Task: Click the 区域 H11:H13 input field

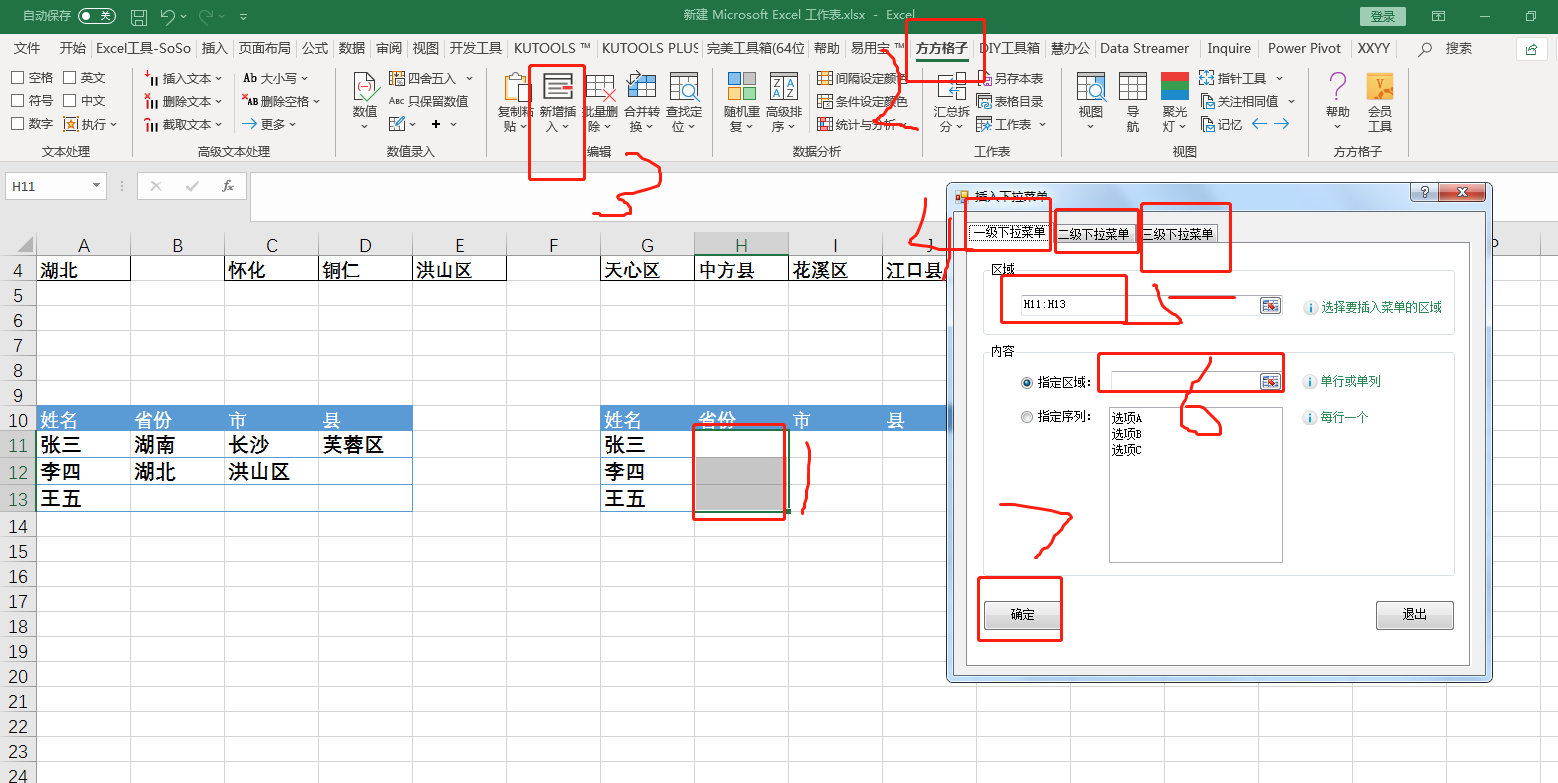Action: [x=1139, y=305]
